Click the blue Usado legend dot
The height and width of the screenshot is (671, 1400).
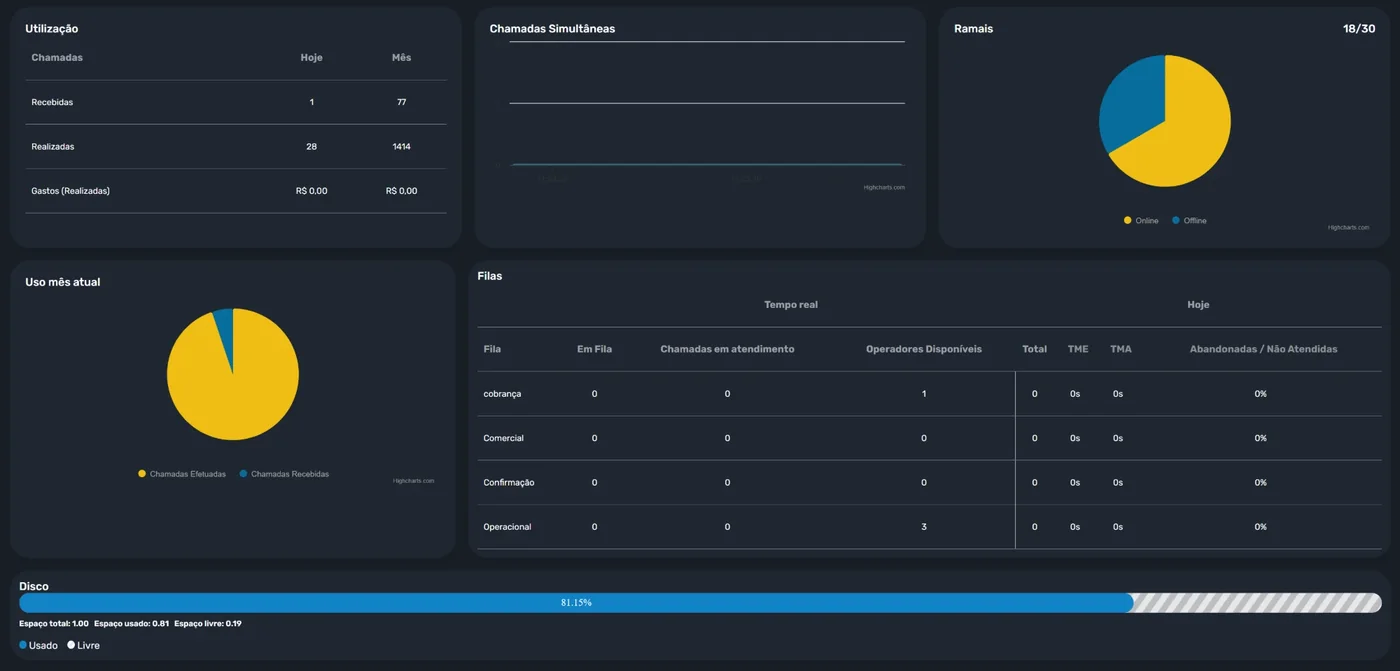coord(23,645)
